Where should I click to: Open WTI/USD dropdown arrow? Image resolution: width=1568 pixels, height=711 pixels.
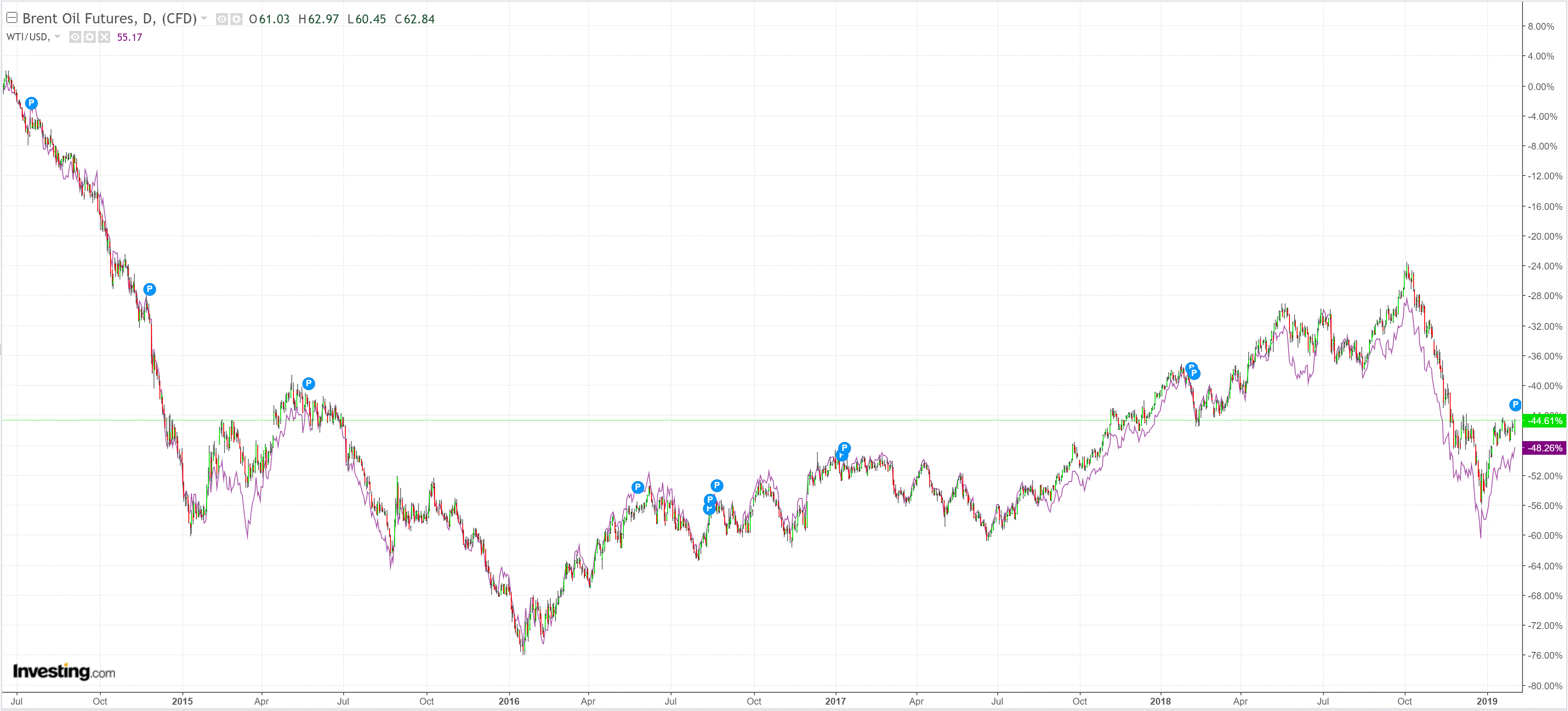coord(57,37)
